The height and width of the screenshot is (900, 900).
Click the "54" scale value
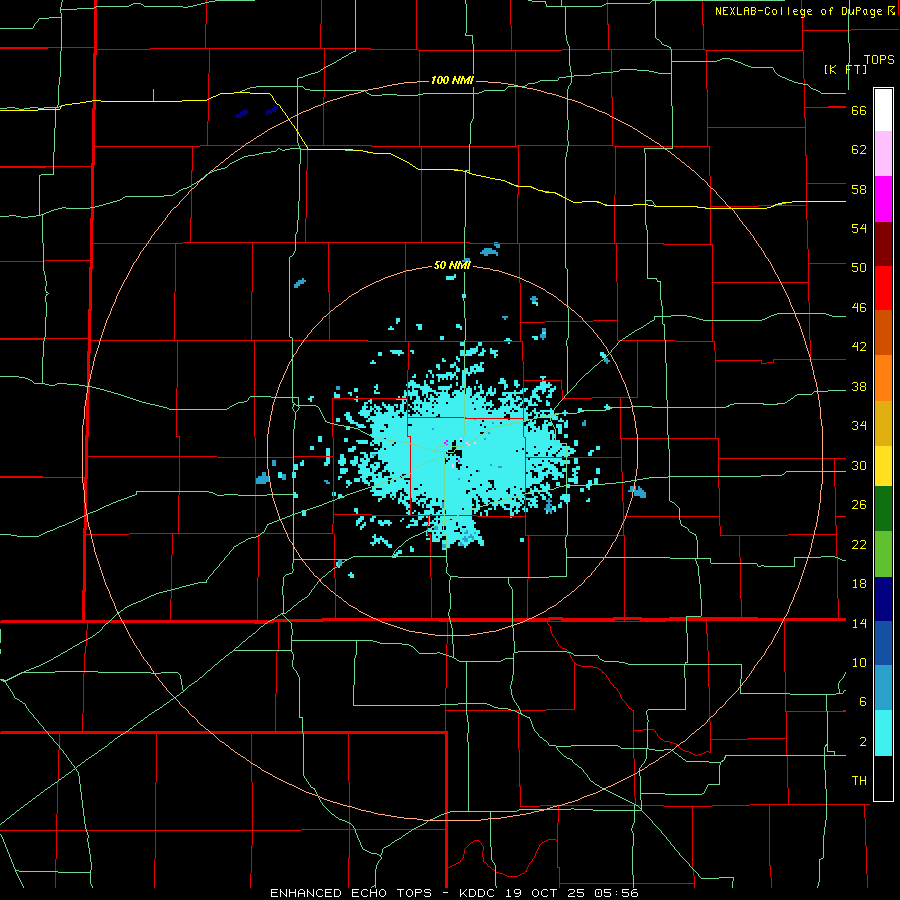(x=859, y=228)
